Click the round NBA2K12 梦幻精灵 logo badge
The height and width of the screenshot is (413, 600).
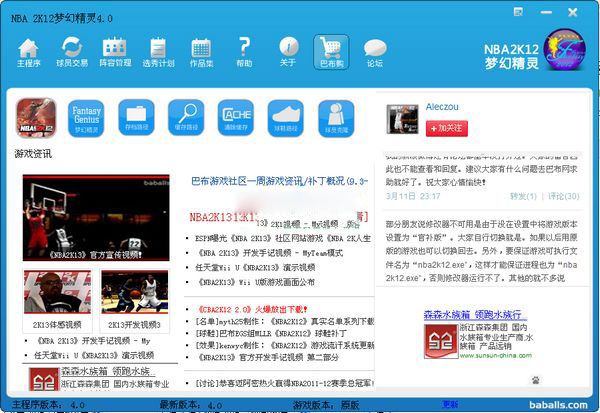click(565, 50)
